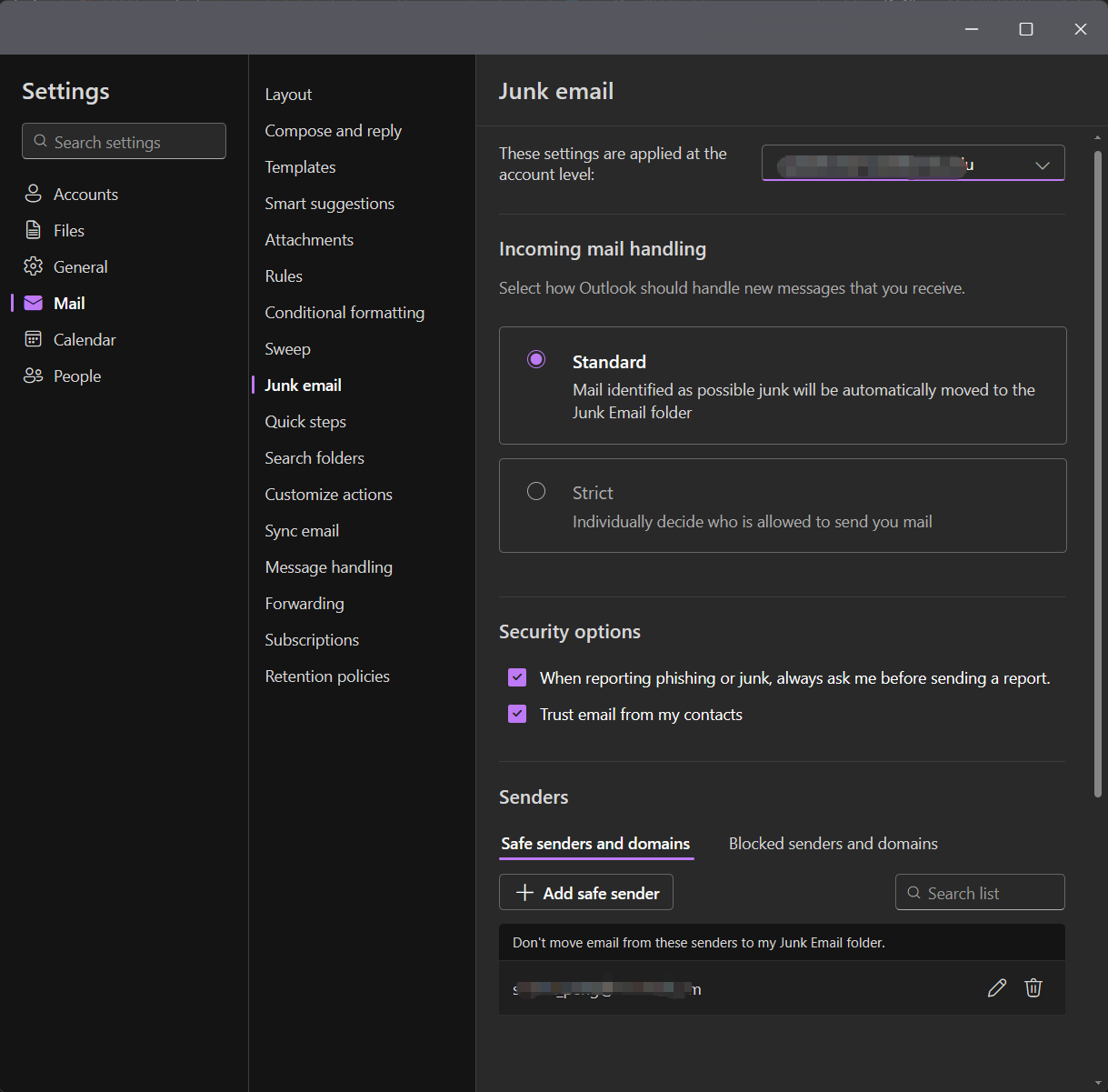Click the Files document icon

pyautogui.click(x=34, y=230)
